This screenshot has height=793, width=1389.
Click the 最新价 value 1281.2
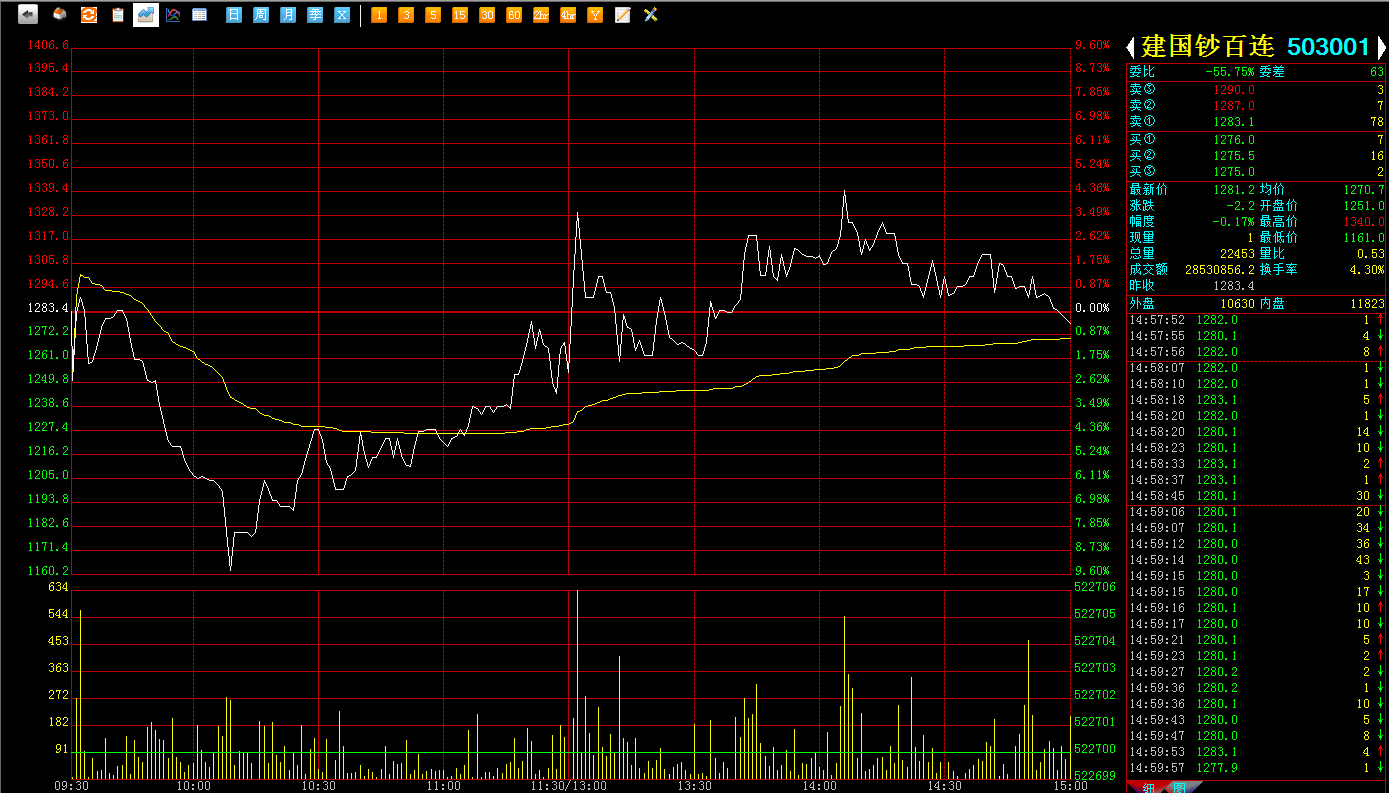(x=1233, y=190)
